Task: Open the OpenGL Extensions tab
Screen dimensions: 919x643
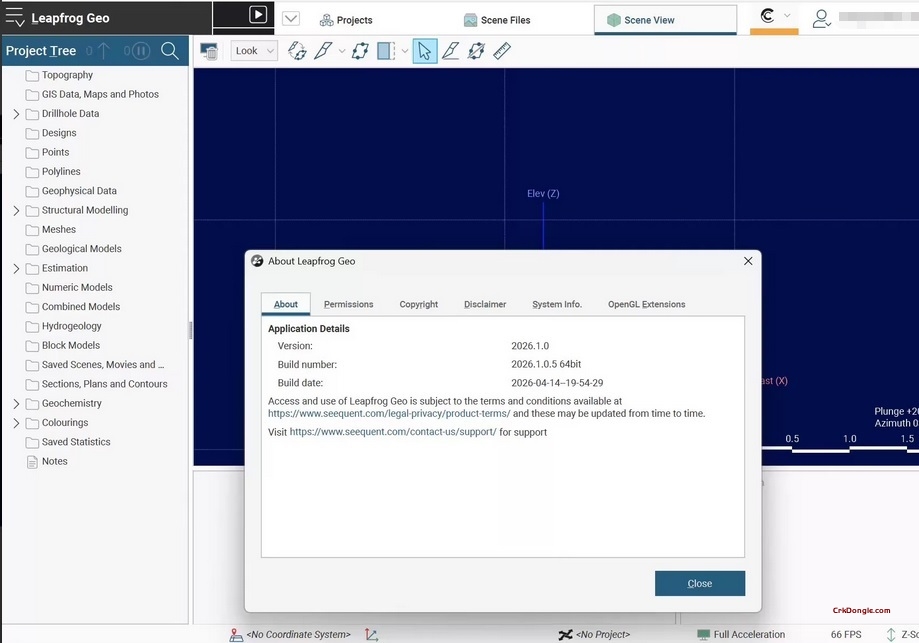Action: [646, 304]
